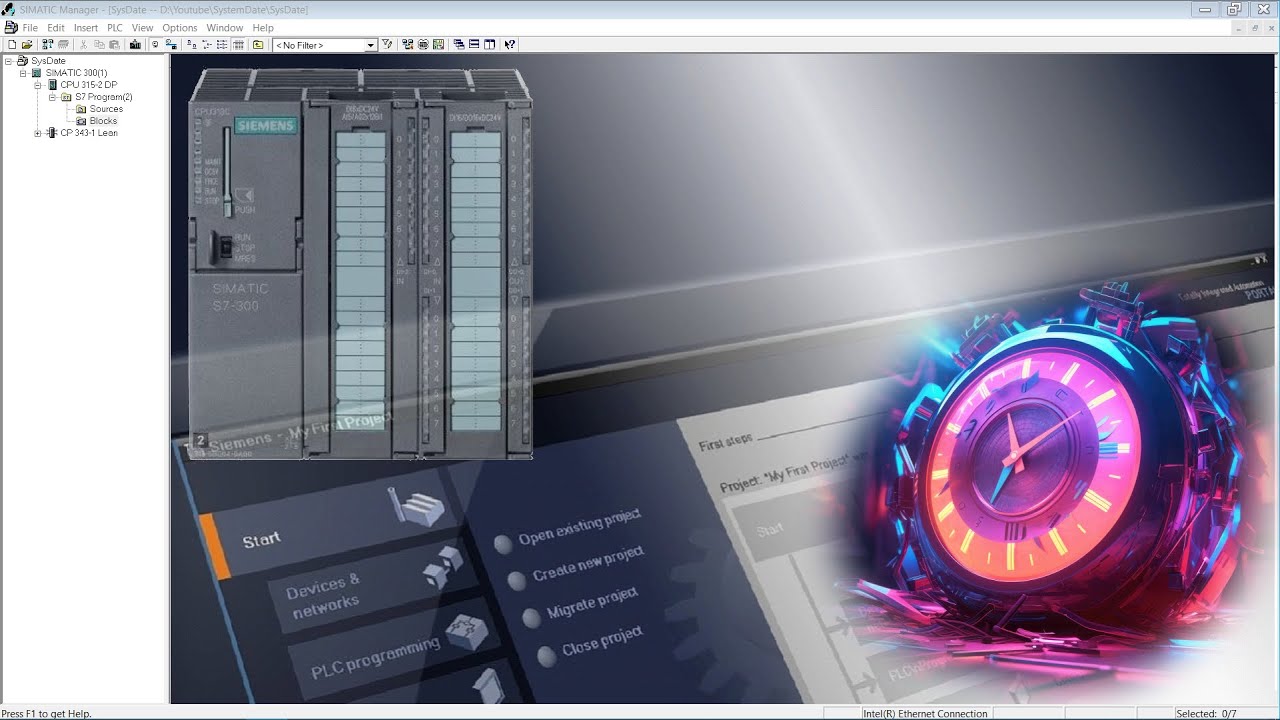Image resolution: width=1280 pixels, height=720 pixels.
Task: Click the Open Project folder icon
Action: tap(28, 45)
